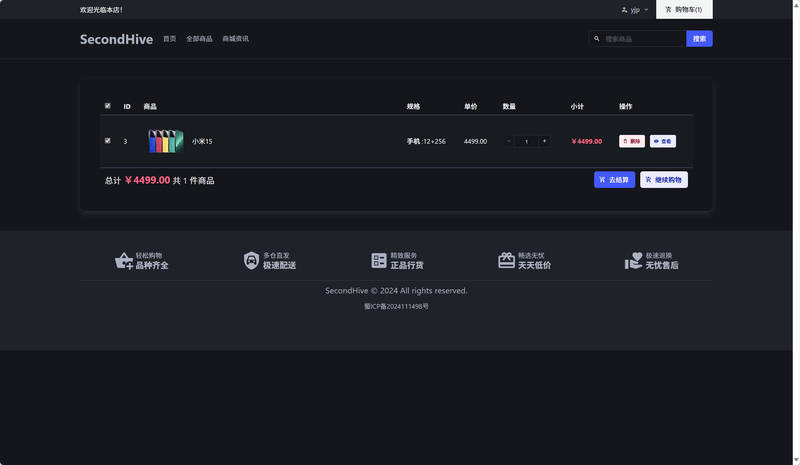Screen dimensions: 800x465
Task: Click the blue 去结算 checkout button
Action: pyautogui.click(x=614, y=180)
